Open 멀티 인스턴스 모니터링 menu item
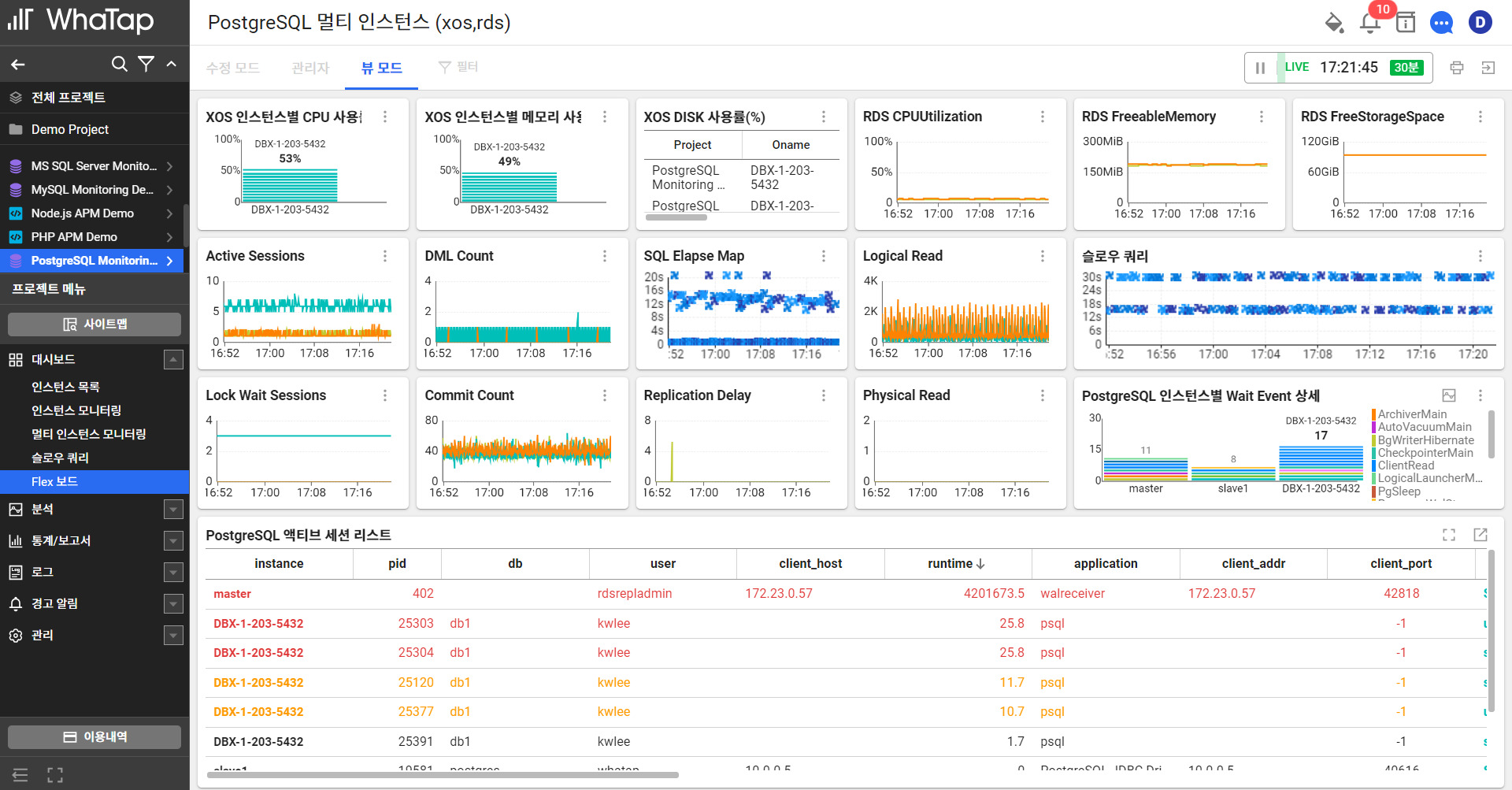Image resolution: width=1512 pixels, height=790 pixels. click(x=89, y=434)
